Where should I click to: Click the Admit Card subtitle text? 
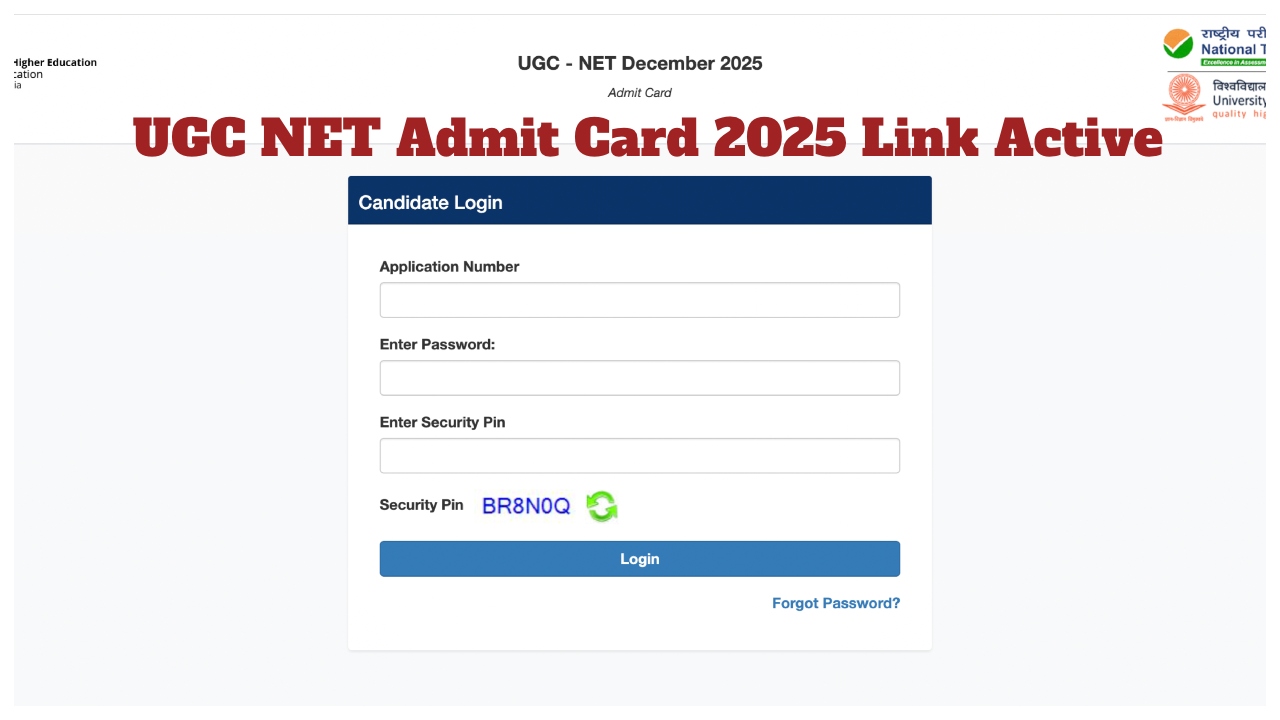pyautogui.click(x=639, y=92)
